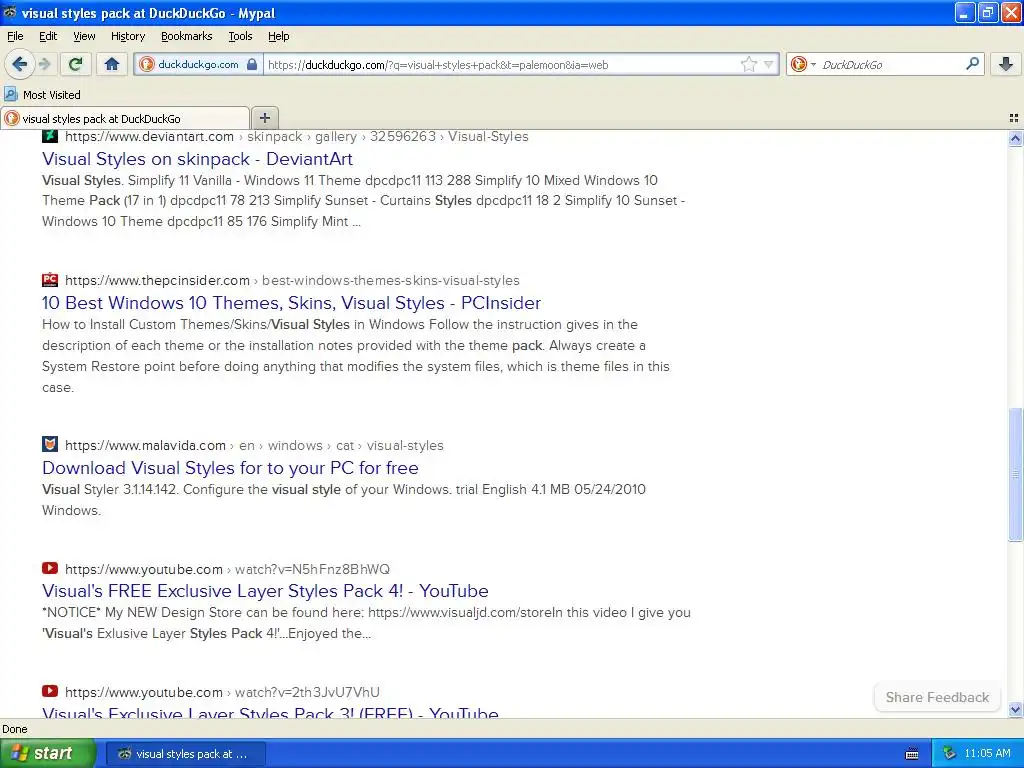The image size is (1024, 768).
Task: Show all tabs grid icon
Action: (1014, 118)
